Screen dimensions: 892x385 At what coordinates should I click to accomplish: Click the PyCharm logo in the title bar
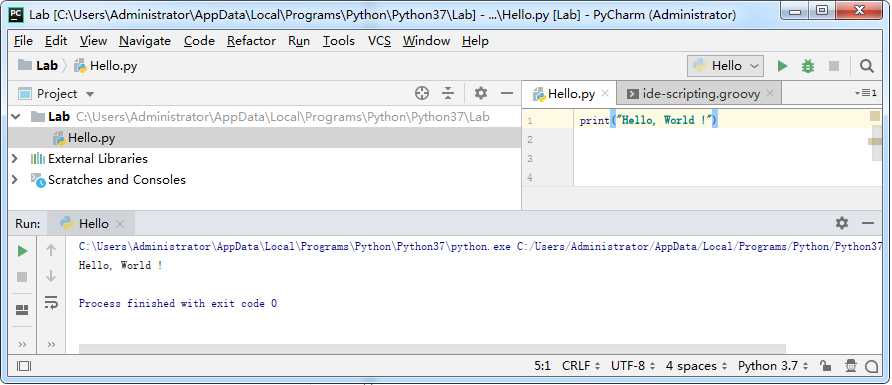pyautogui.click(x=17, y=14)
